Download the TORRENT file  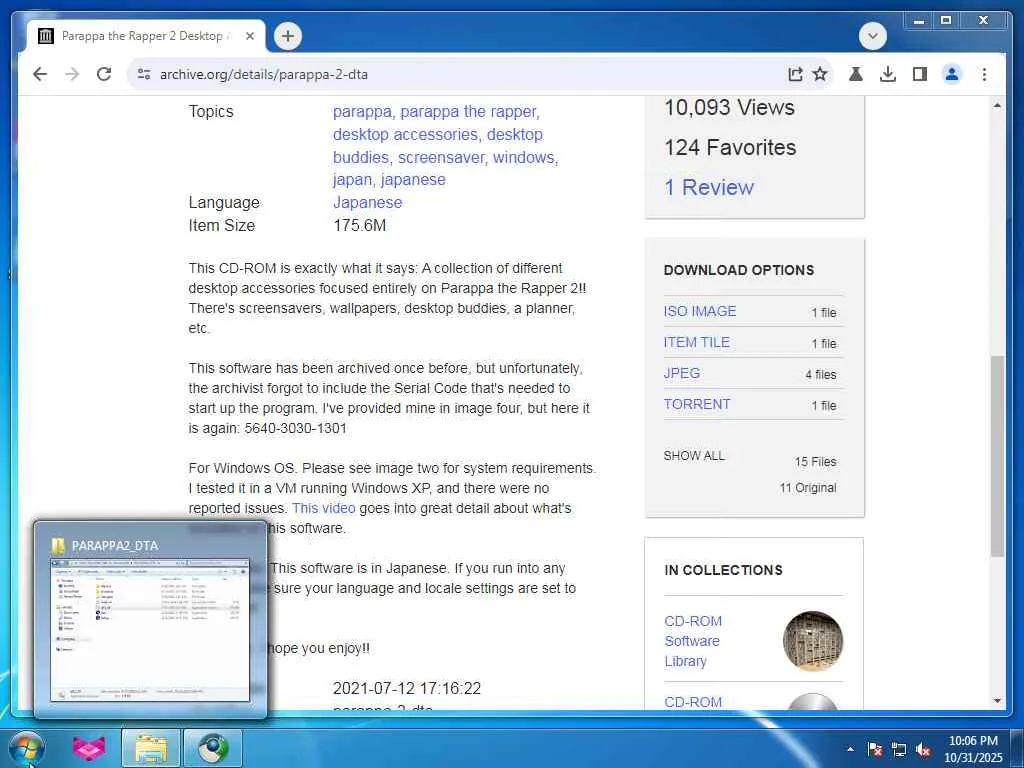697,404
